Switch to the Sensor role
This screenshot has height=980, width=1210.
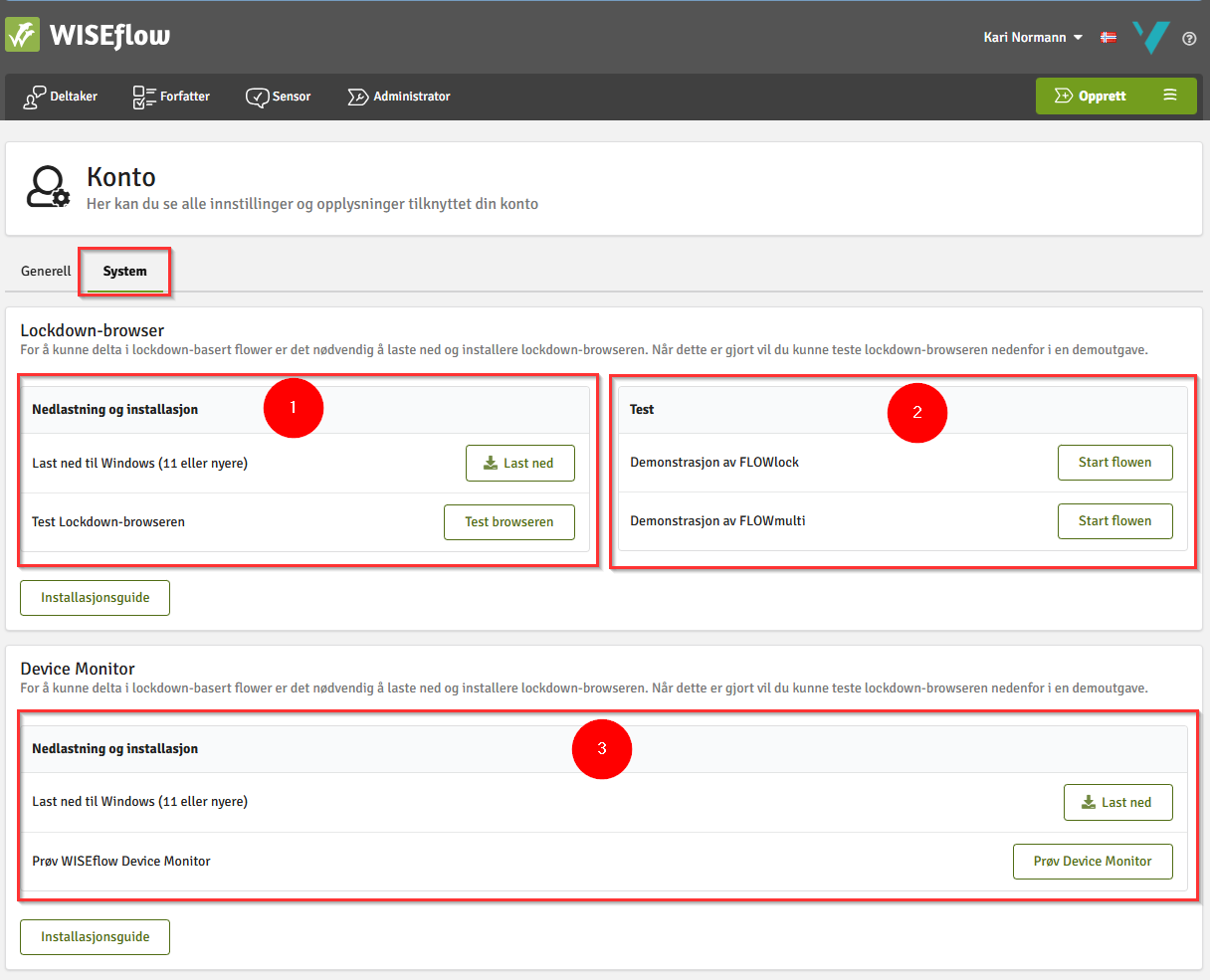pyautogui.click(x=279, y=97)
